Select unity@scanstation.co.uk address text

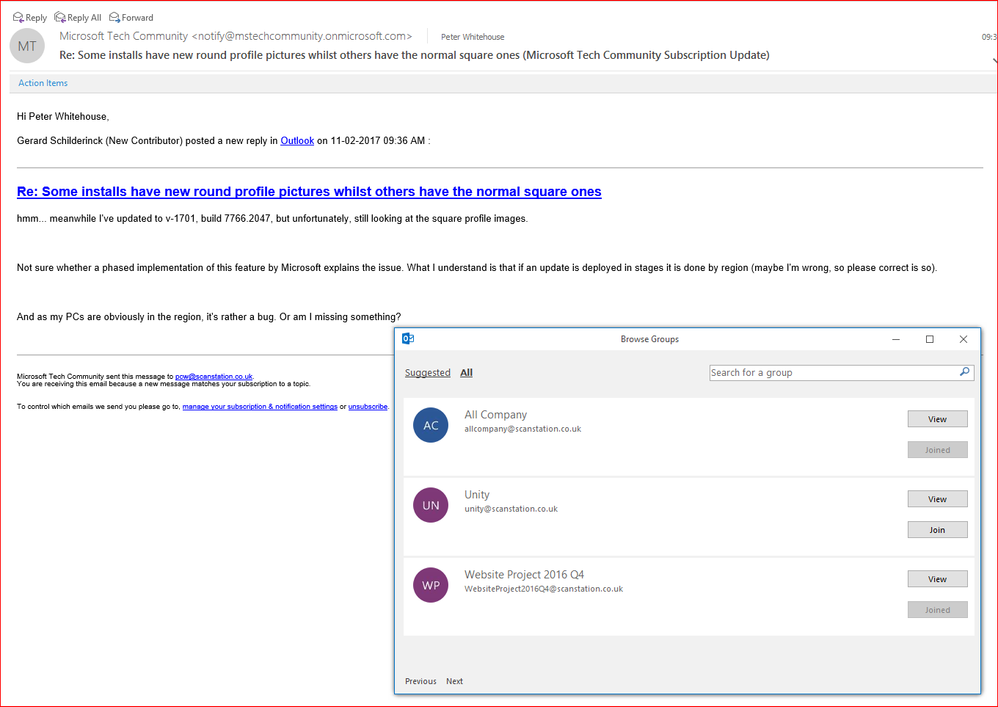point(511,509)
